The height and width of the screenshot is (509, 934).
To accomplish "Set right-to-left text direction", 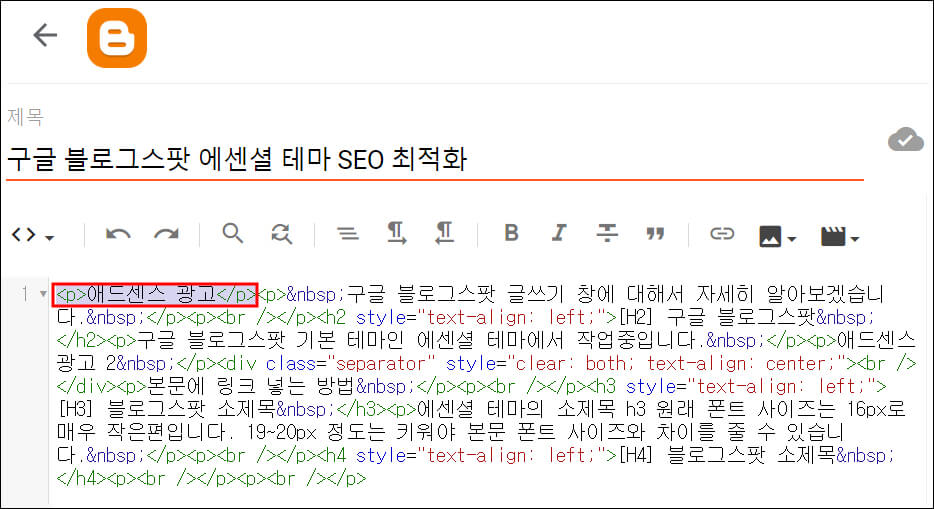I will (444, 233).
